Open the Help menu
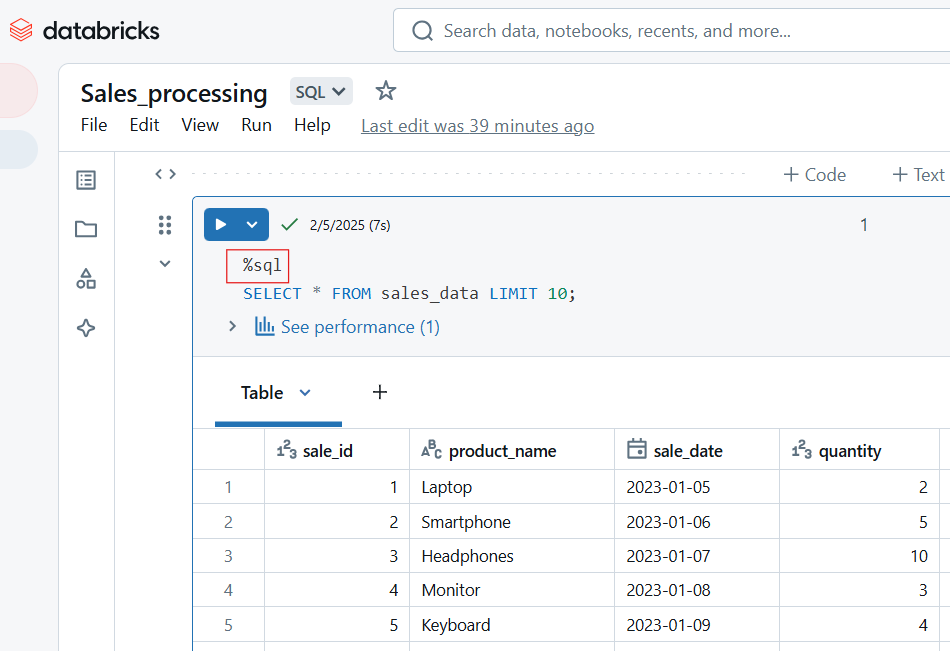Viewport: 950px width, 651px height. click(x=312, y=125)
